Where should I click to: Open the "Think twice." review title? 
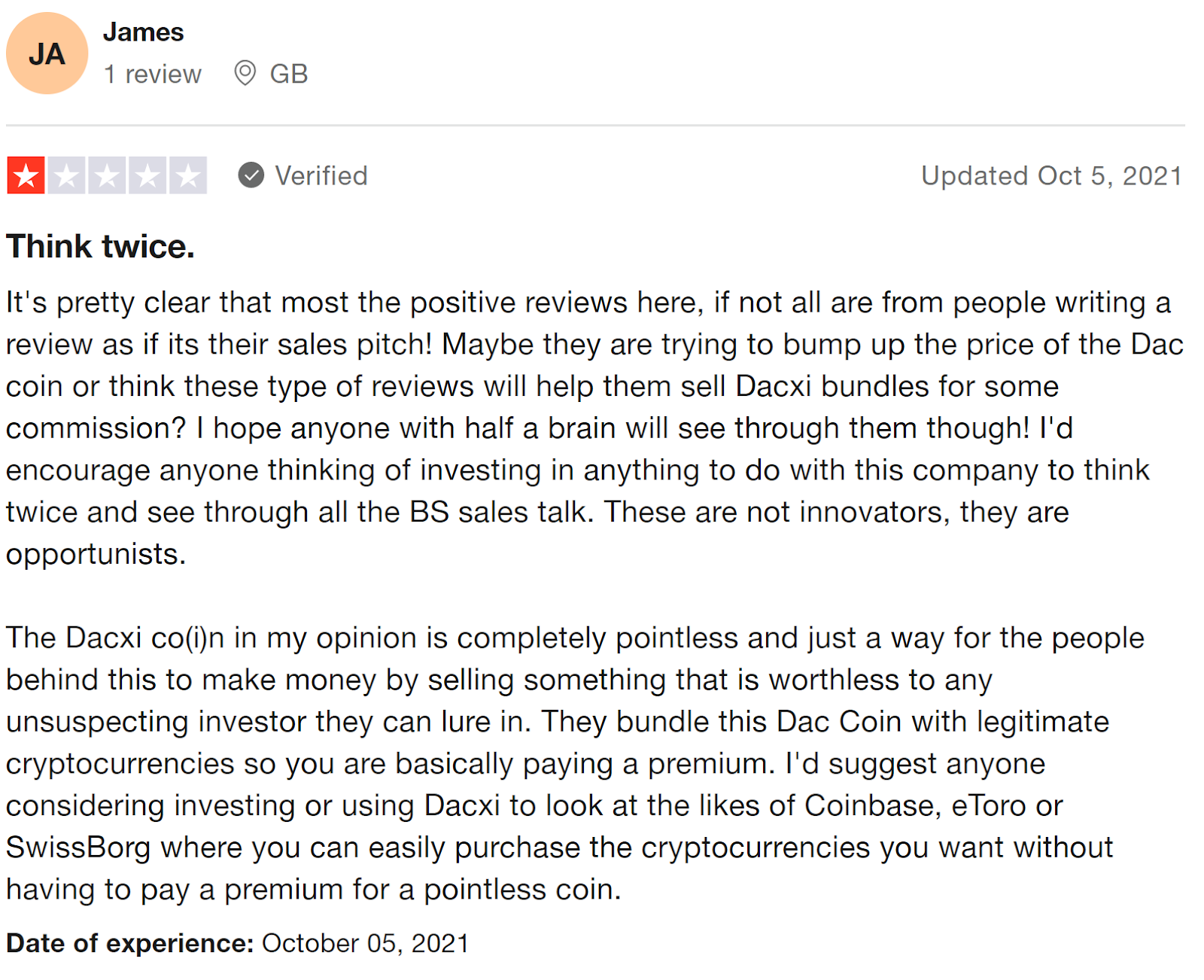coord(101,246)
